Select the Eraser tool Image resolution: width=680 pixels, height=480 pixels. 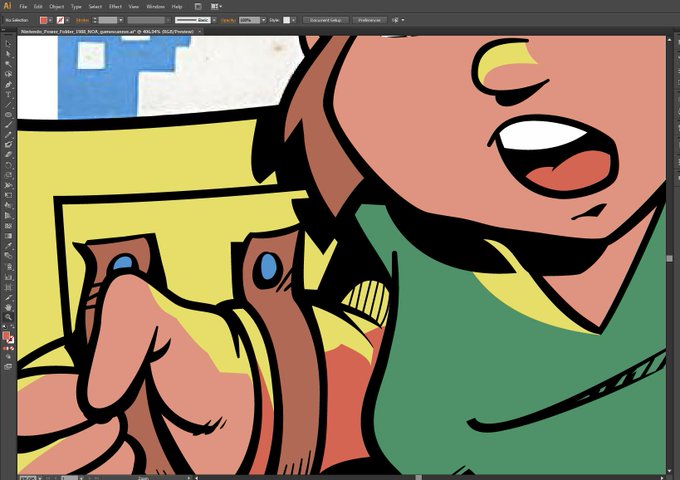pyautogui.click(x=8, y=155)
